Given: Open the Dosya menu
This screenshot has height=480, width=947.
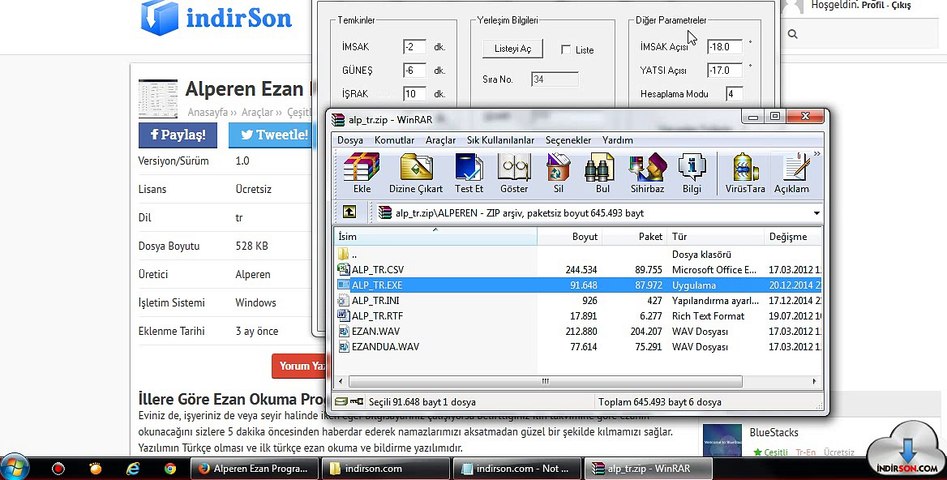Looking at the screenshot, I should (350, 140).
